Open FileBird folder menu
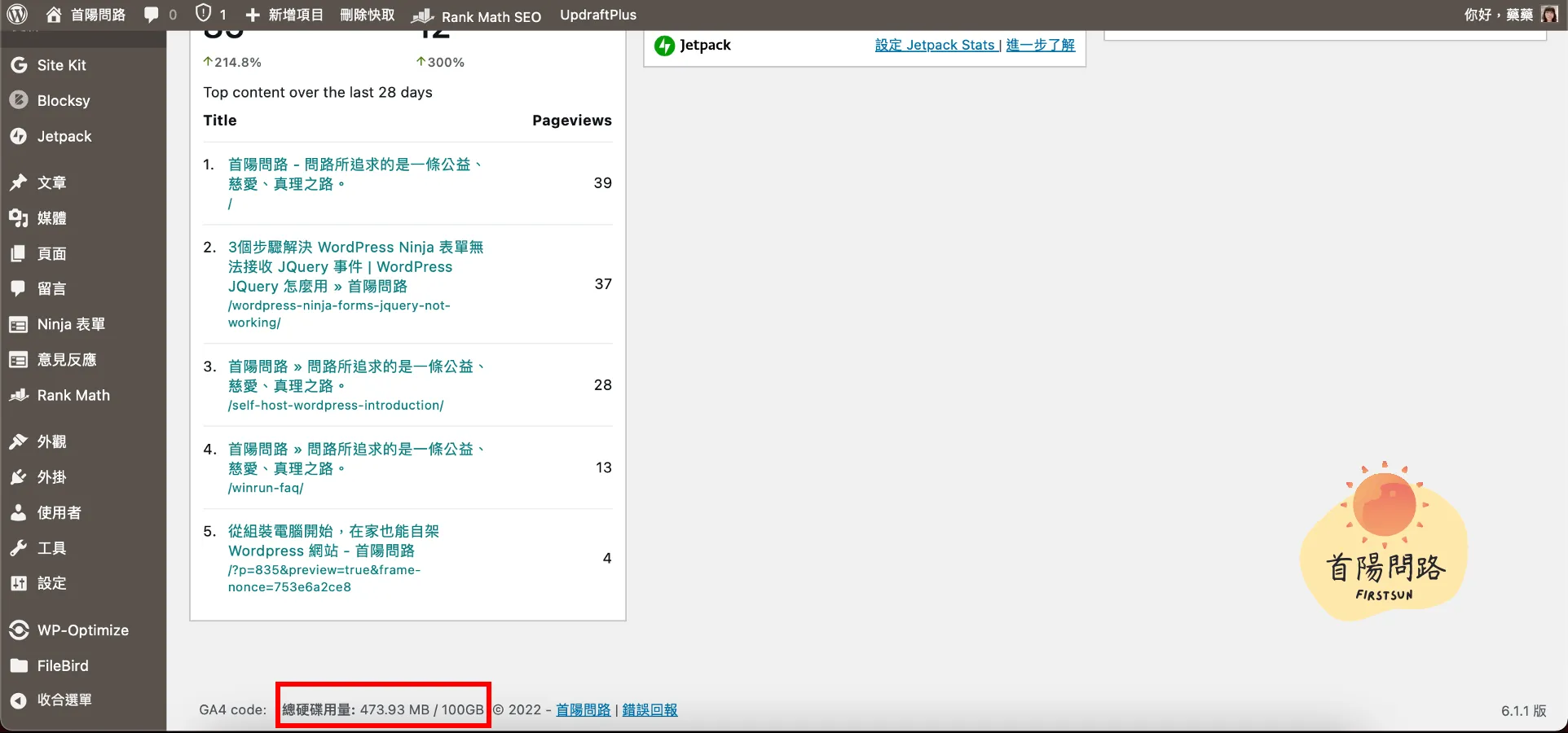1568x733 pixels. point(63,666)
